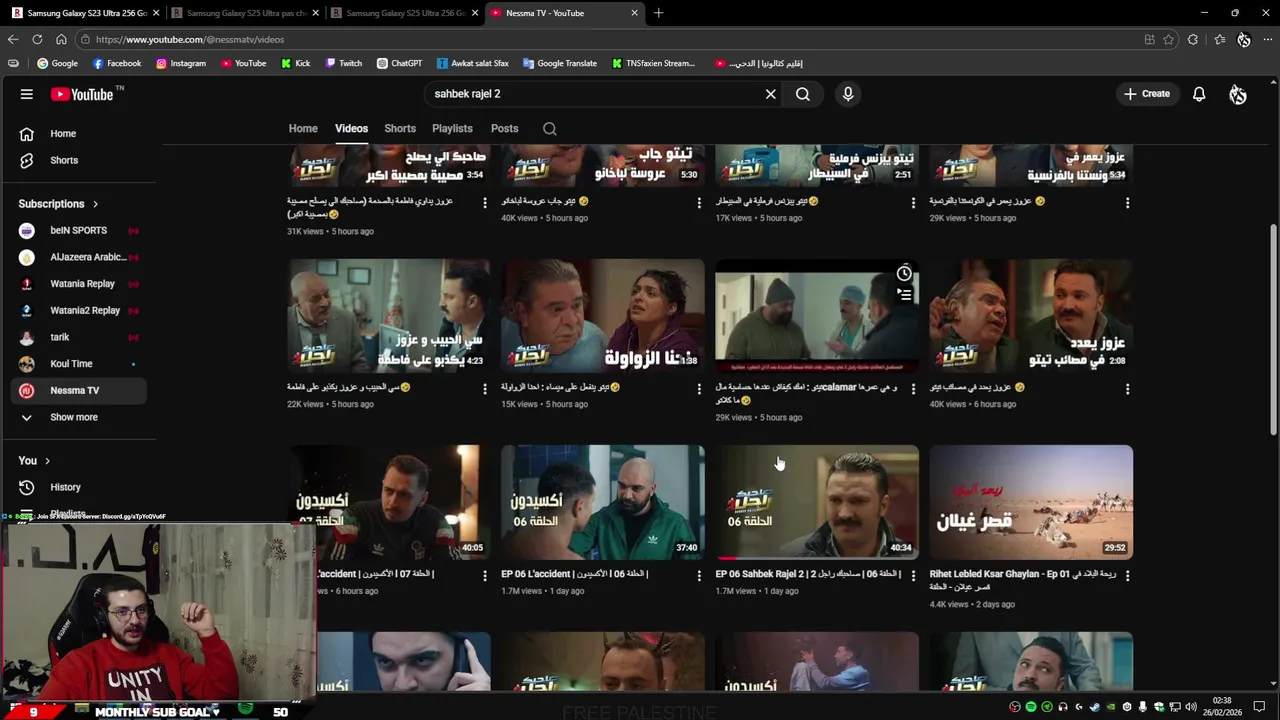Open the ChatGPT bookmark
The image size is (1280, 720).
pyautogui.click(x=399, y=63)
